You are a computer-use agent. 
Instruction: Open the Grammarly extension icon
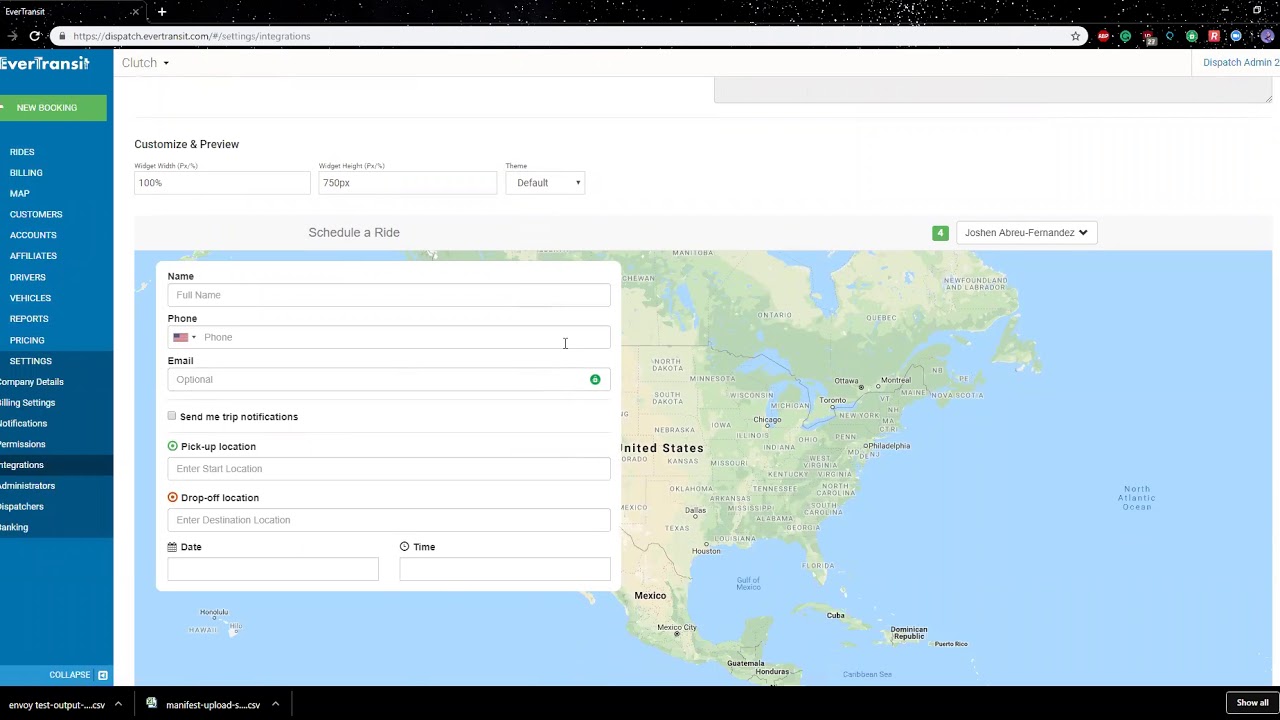coord(1125,36)
